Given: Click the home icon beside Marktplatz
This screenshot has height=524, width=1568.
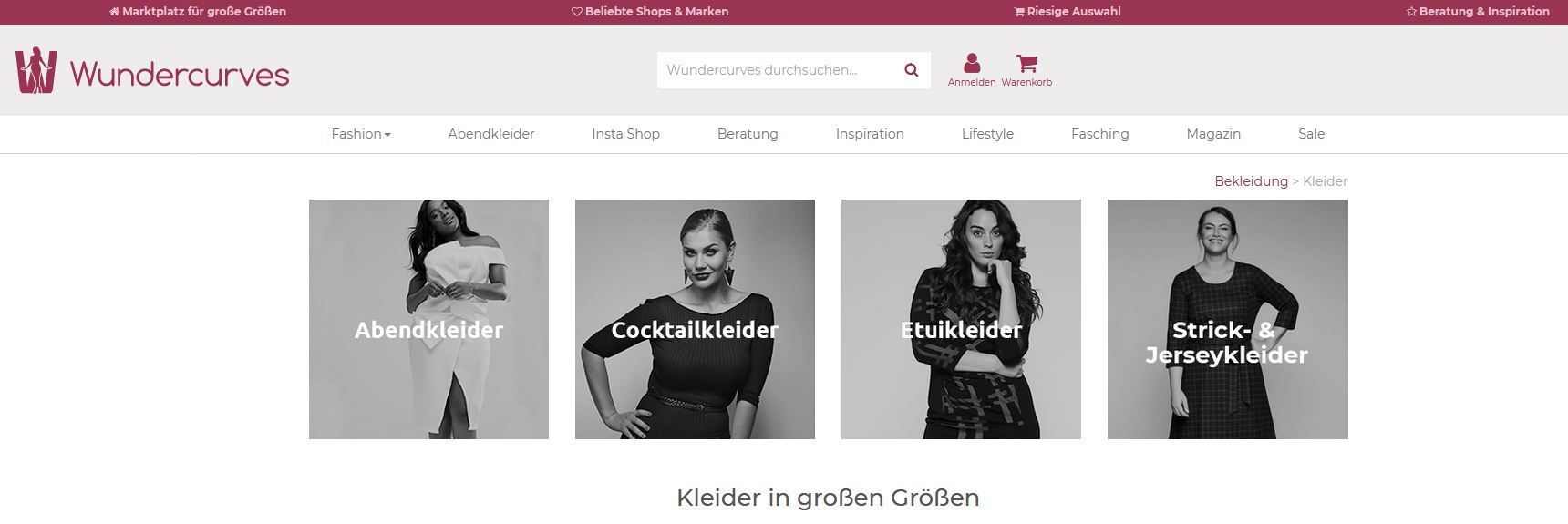Looking at the screenshot, I should pos(114,12).
